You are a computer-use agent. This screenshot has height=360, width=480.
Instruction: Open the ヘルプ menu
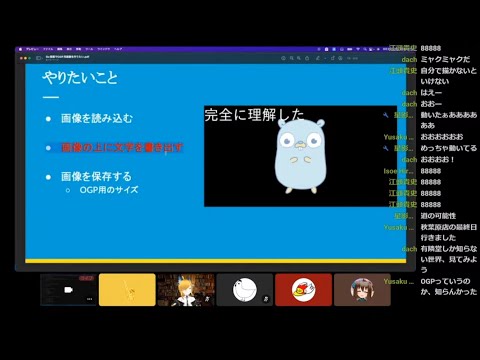tap(118, 49)
